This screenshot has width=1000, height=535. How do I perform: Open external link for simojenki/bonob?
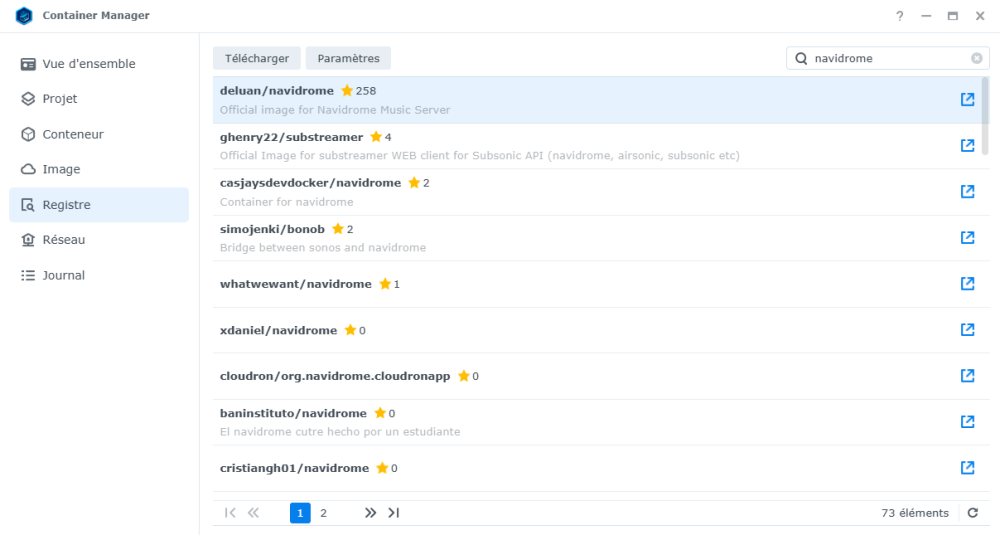pyautogui.click(x=967, y=237)
